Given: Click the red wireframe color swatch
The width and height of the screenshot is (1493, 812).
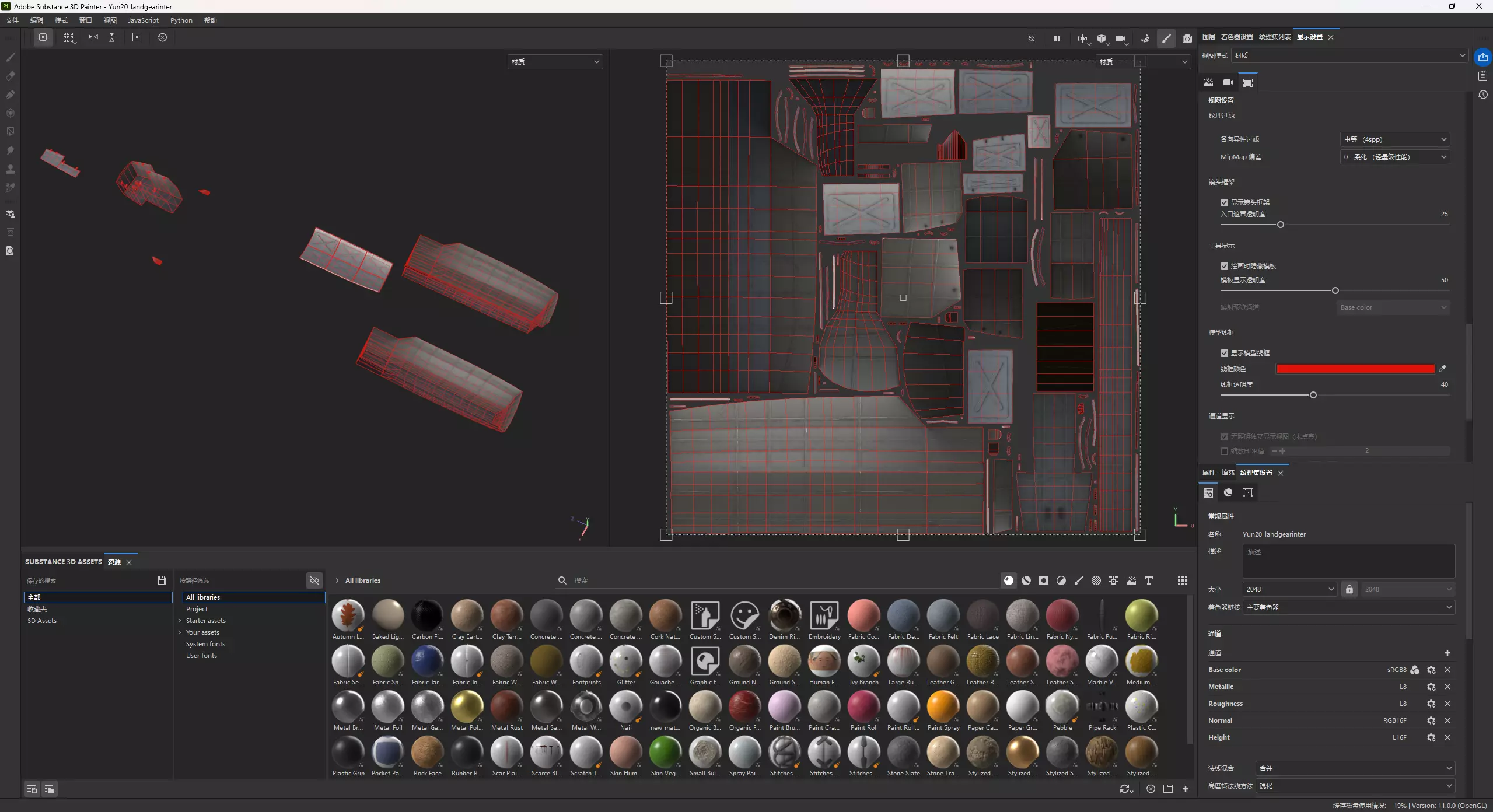Looking at the screenshot, I should click(x=1355, y=369).
